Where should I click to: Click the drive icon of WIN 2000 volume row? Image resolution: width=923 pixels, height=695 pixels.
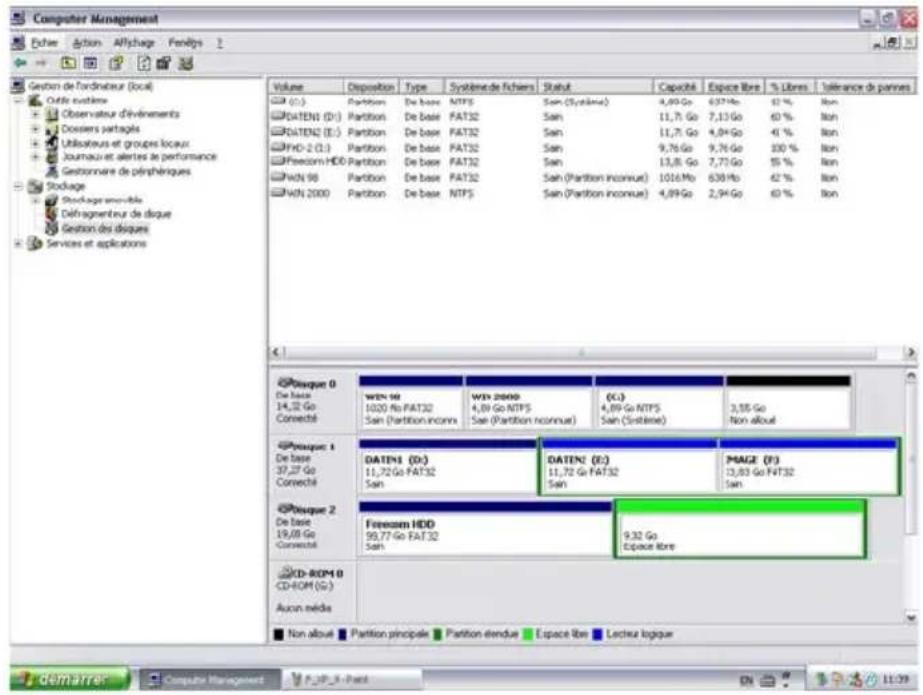(x=278, y=193)
